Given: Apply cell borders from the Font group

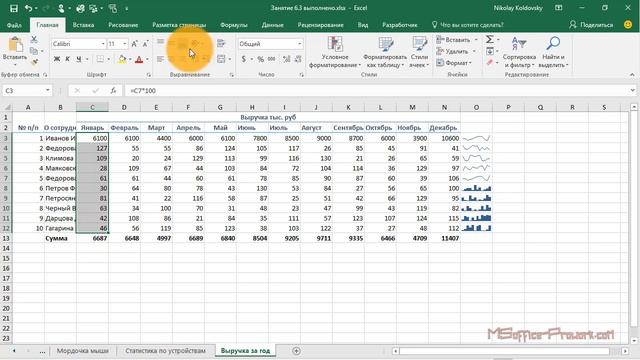Looking at the screenshot, I should (x=100, y=59).
